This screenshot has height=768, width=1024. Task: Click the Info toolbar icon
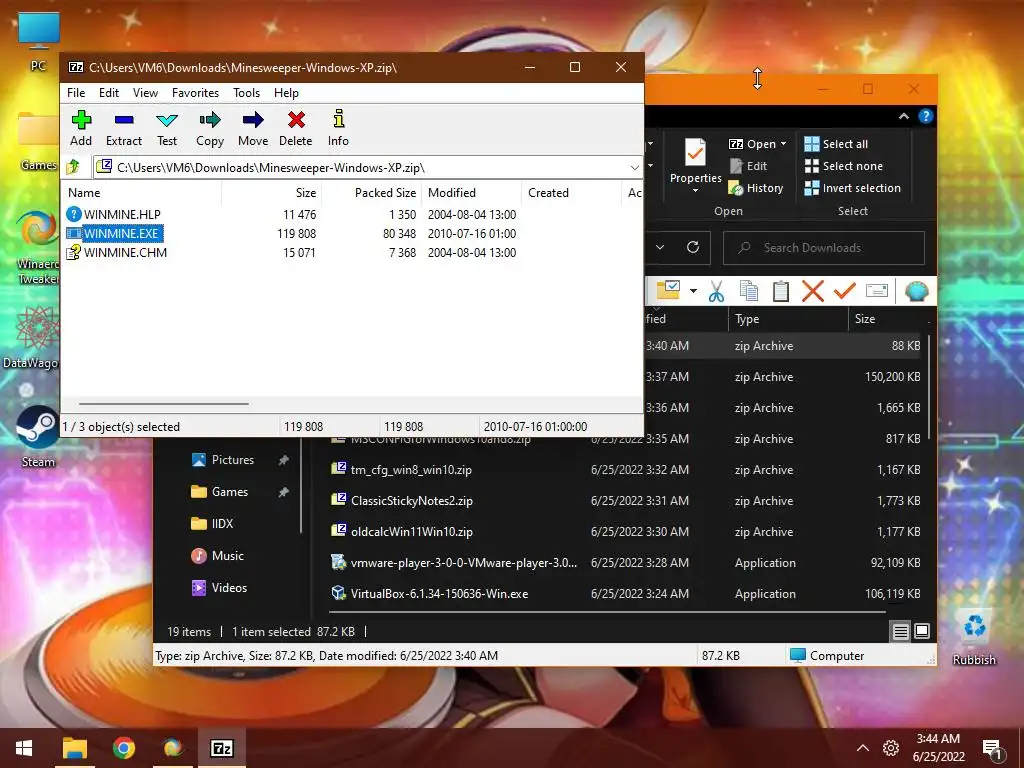point(338,129)
